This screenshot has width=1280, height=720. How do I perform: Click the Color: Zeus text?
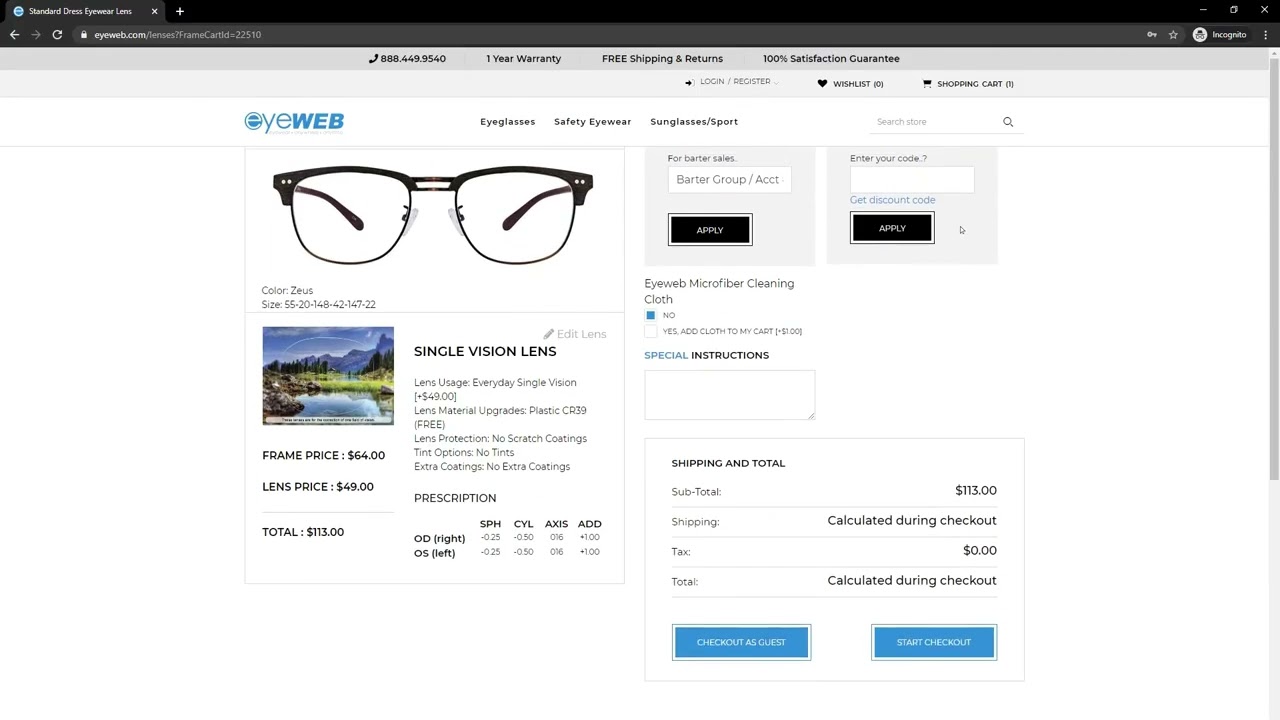[287, 291]
